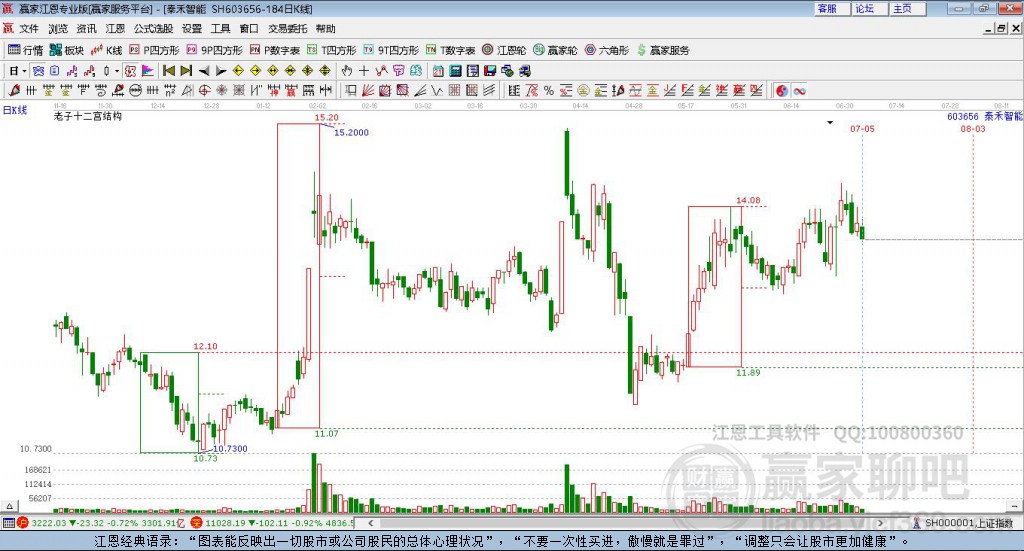Jump to first bar icon
The height and width of the screenshot is (551, 1024).
point(168,71)
